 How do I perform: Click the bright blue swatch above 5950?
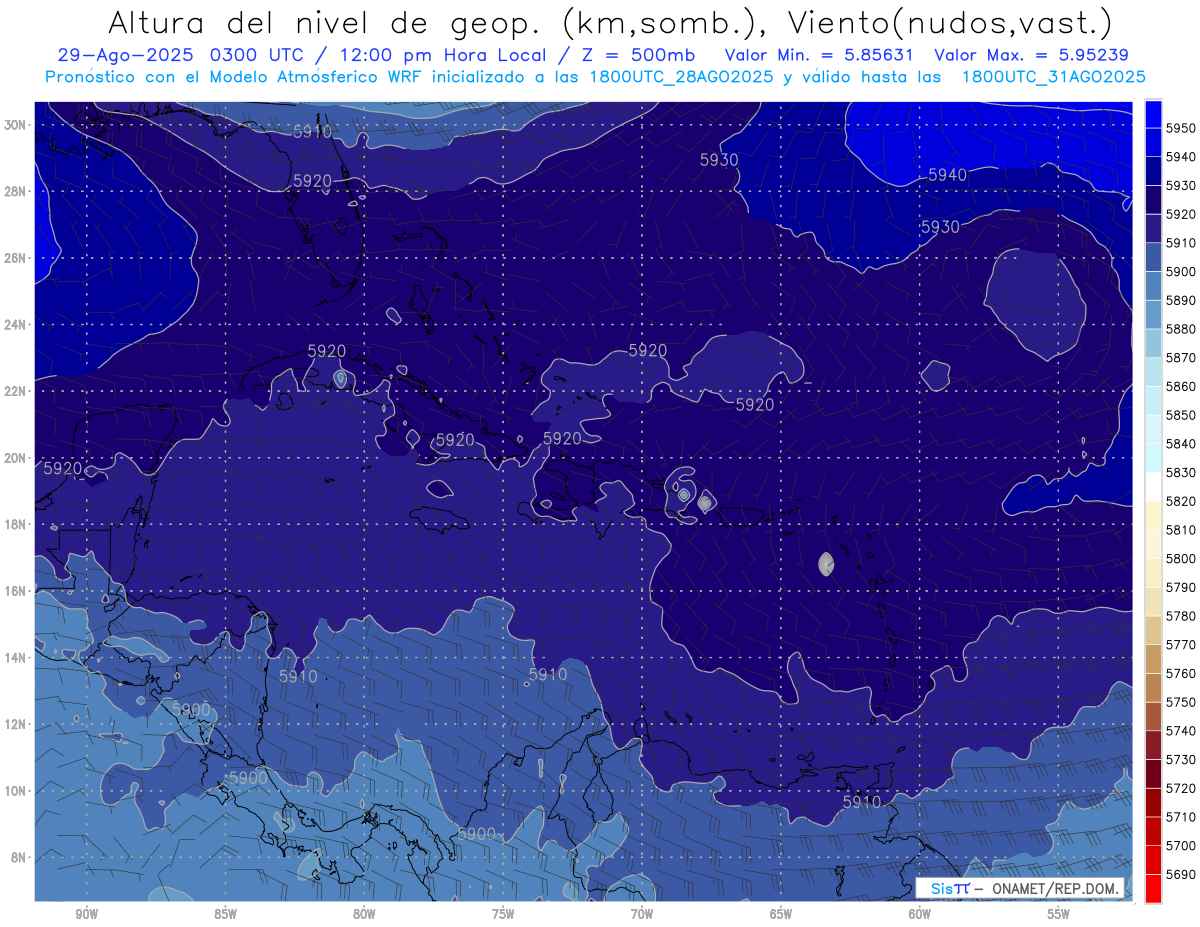[1152, 114]
